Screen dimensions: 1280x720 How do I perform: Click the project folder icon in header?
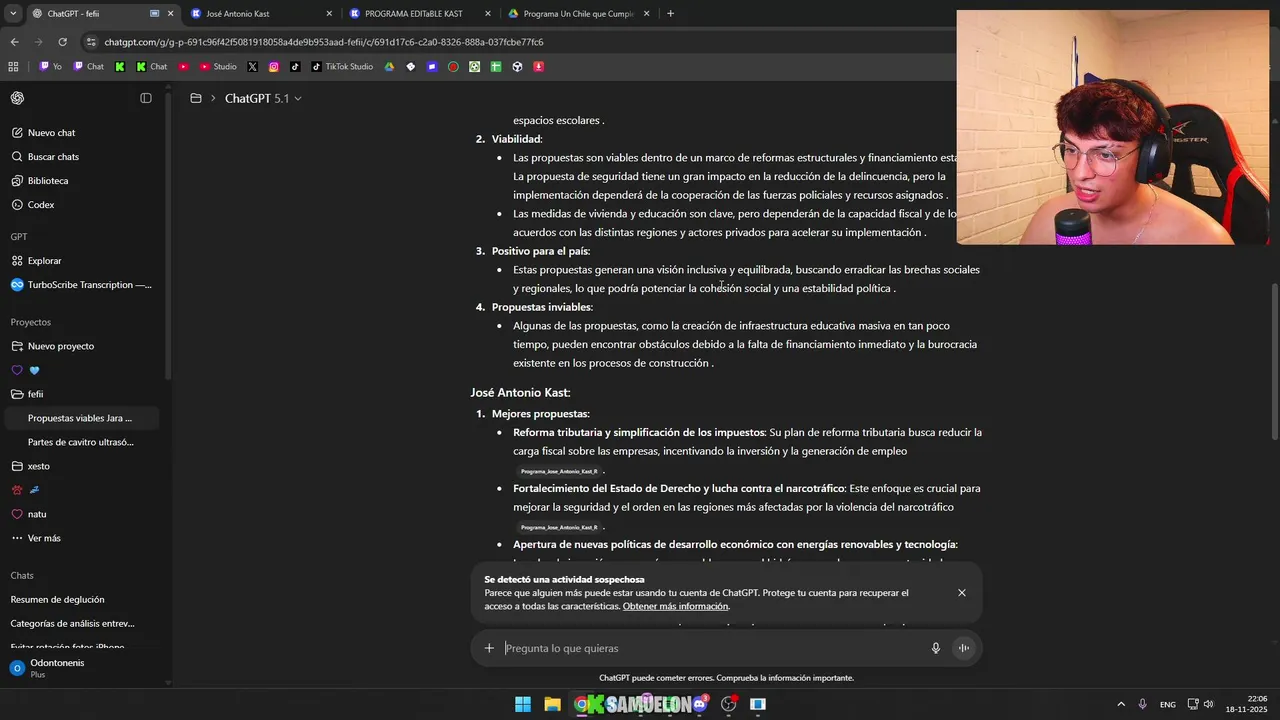click(x=196, y=98)
